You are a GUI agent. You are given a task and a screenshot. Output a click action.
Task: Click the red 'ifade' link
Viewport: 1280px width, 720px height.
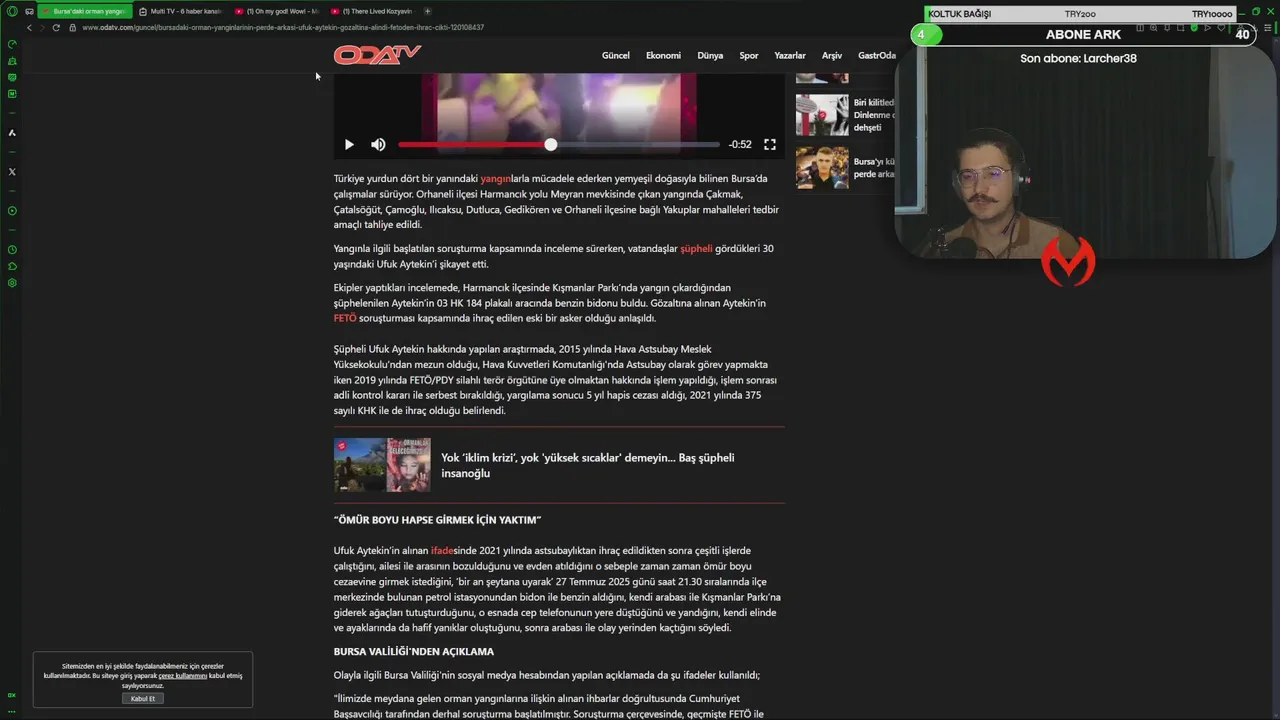(442, 551)
